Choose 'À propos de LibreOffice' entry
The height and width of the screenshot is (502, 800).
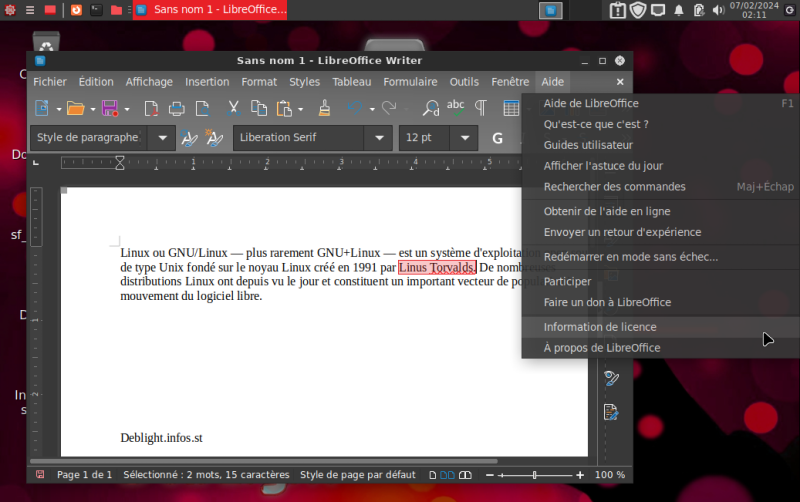click(x=601, y=348)
